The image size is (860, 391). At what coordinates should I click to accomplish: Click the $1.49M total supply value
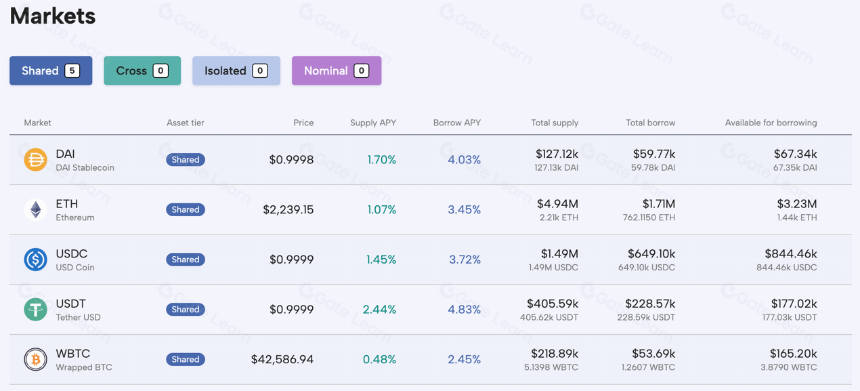559,254
